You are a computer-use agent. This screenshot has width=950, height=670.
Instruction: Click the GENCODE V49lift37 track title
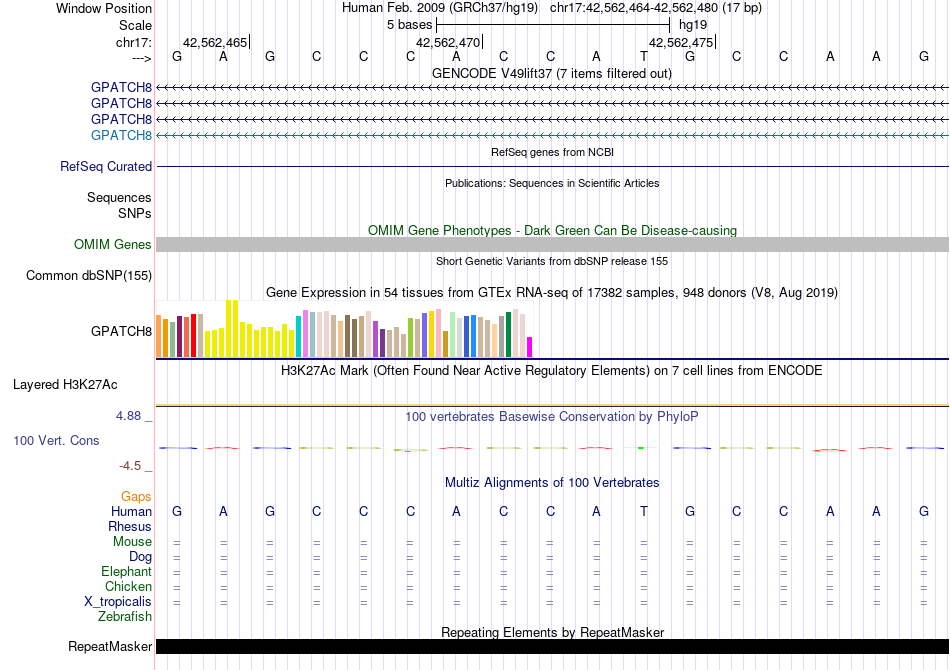pyautogui.click(x=551, y=73)
